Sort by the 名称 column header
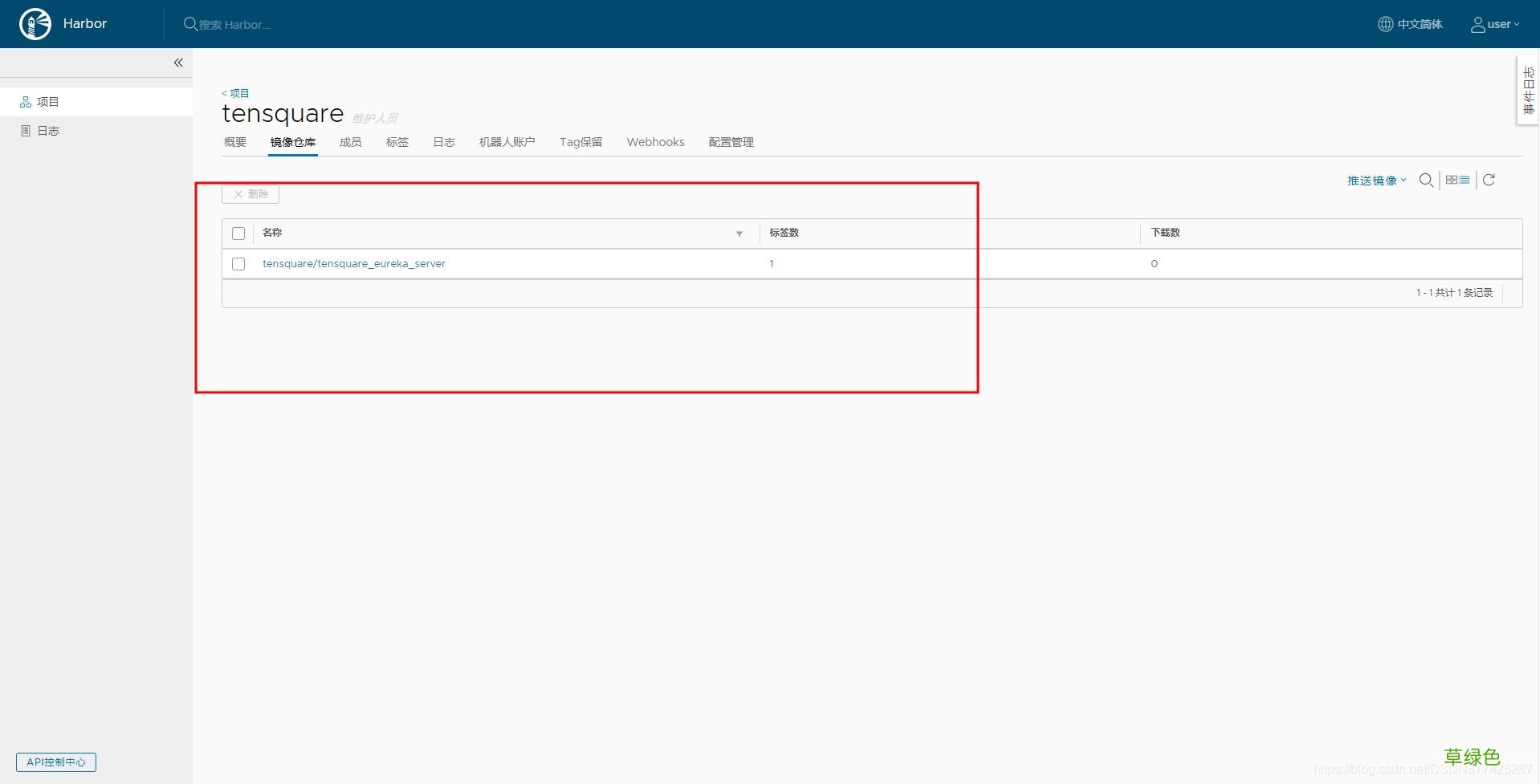The width and height of the screenshot is (1540, 784). [x=272, y=233]
